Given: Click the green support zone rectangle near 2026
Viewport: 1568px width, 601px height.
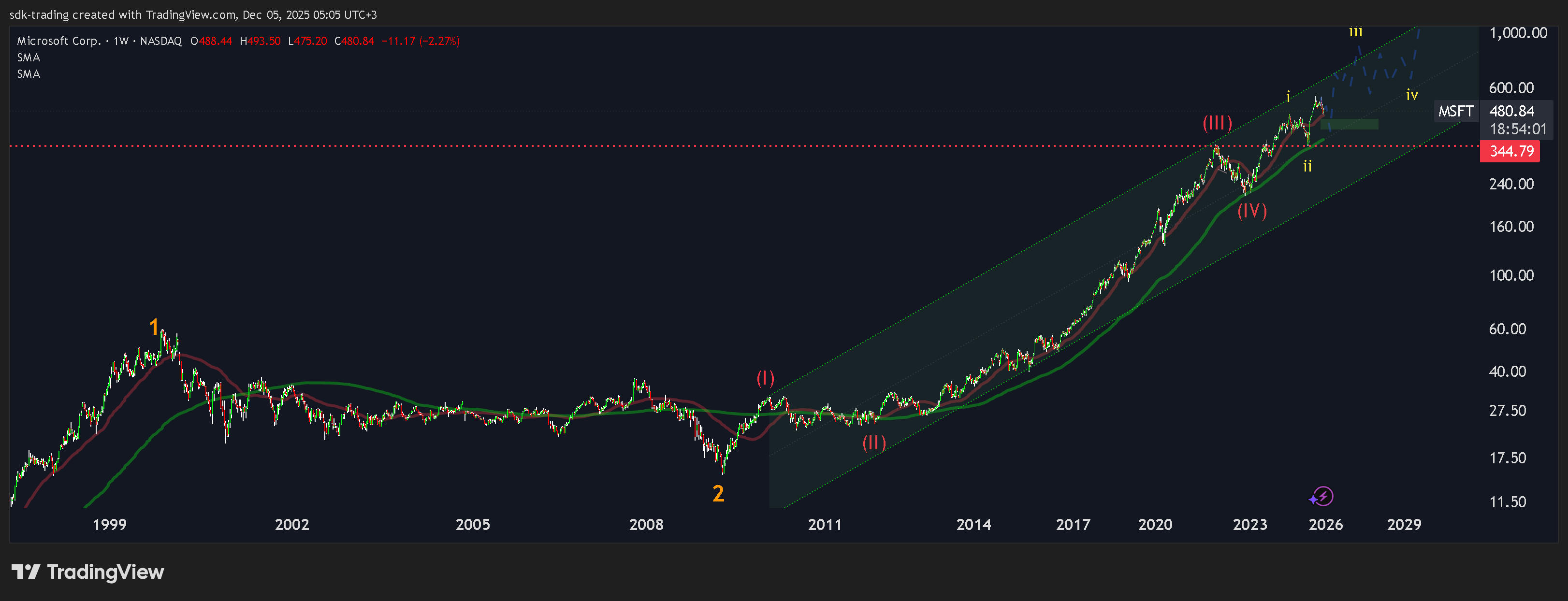Looking at the screenshot, I should coord(1350,125).
